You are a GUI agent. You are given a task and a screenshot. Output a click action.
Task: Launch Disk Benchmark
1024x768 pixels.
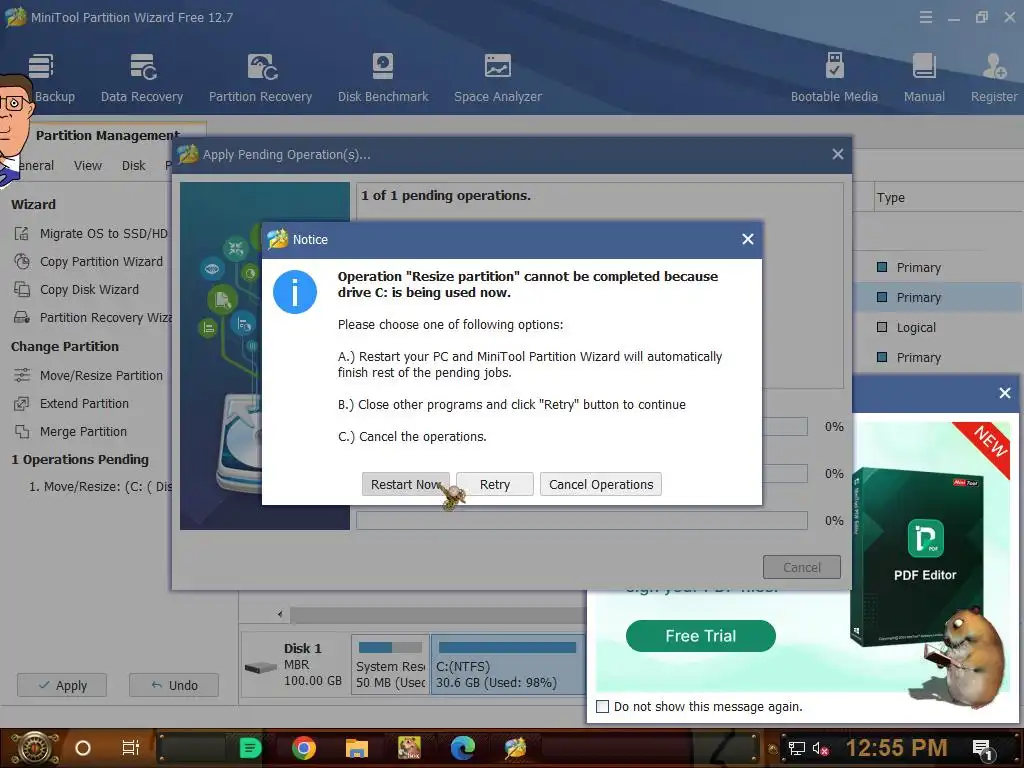pyautogui.click(x=383, y=78)
